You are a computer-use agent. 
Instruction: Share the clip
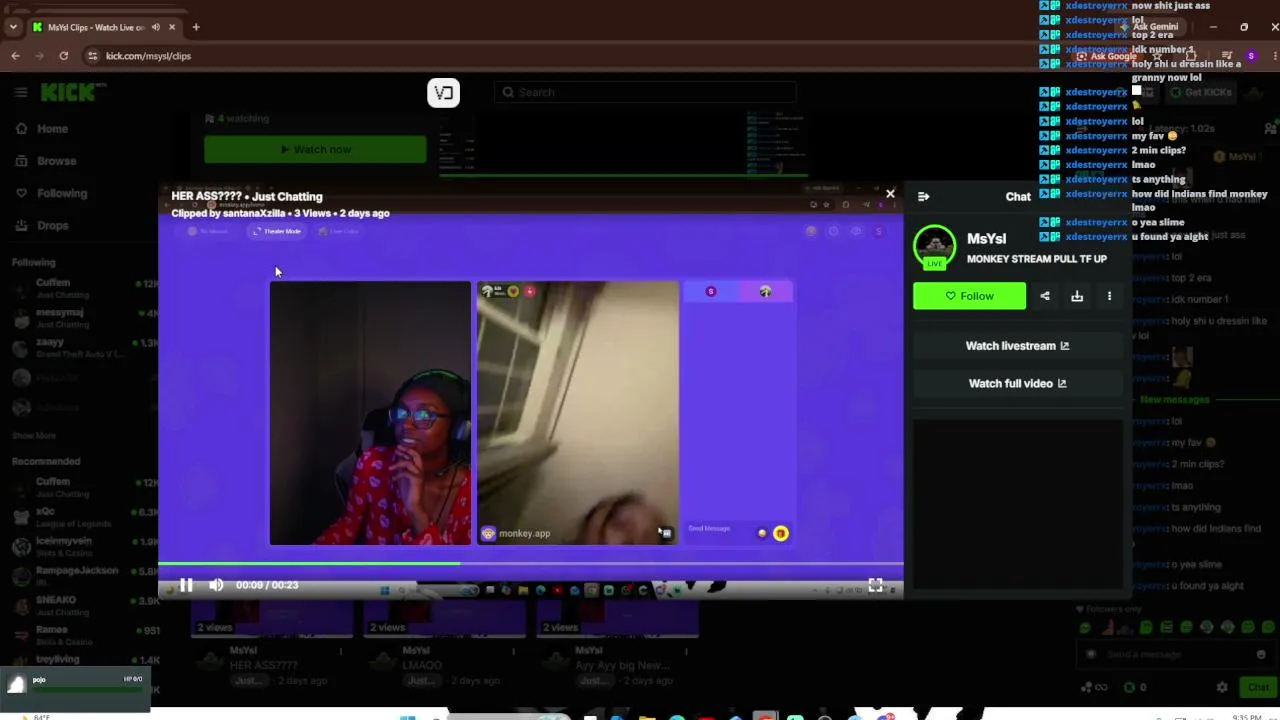[x=1045, y=296]
